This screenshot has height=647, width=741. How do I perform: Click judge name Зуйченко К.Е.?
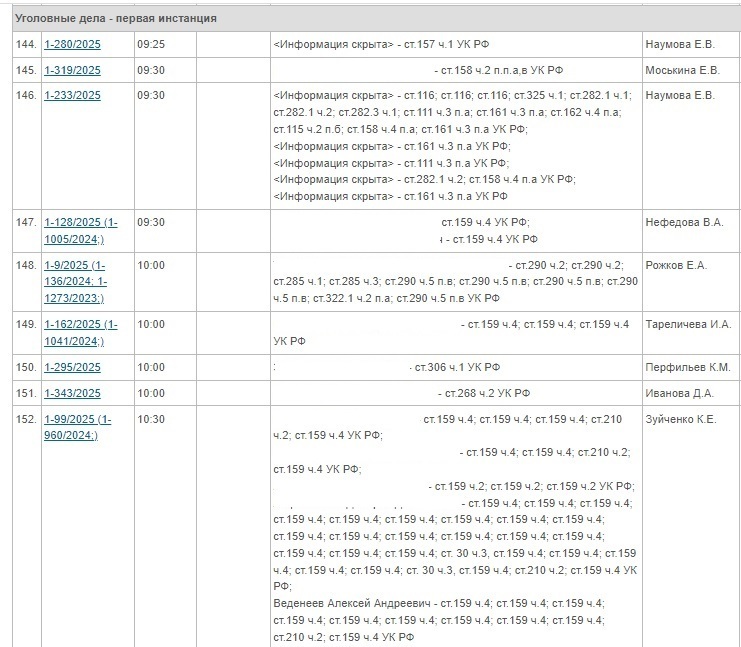pyautogui.click(x=681, y=420)
